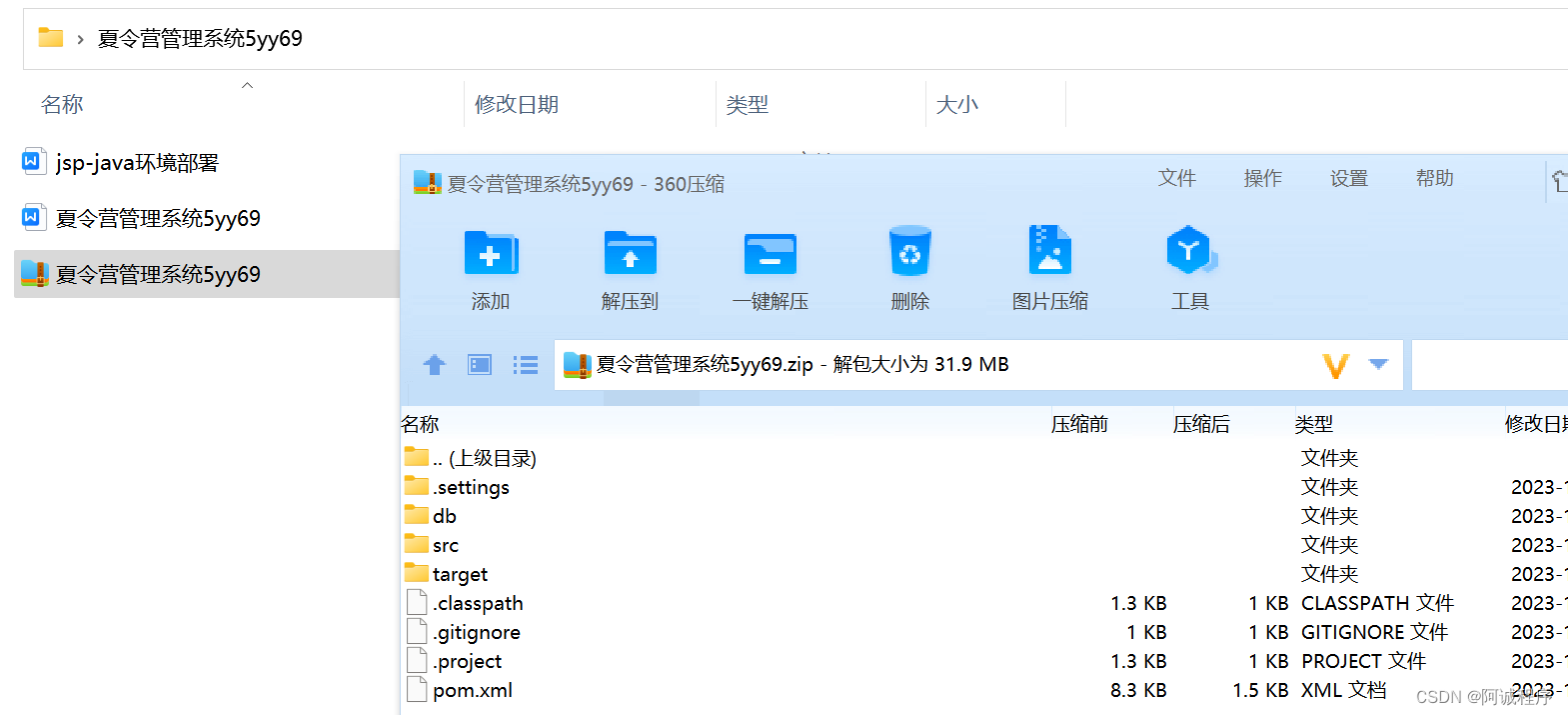Select the .project file icon
The width and height of the screenshot is (1568, 715).
tap(417, 660)
